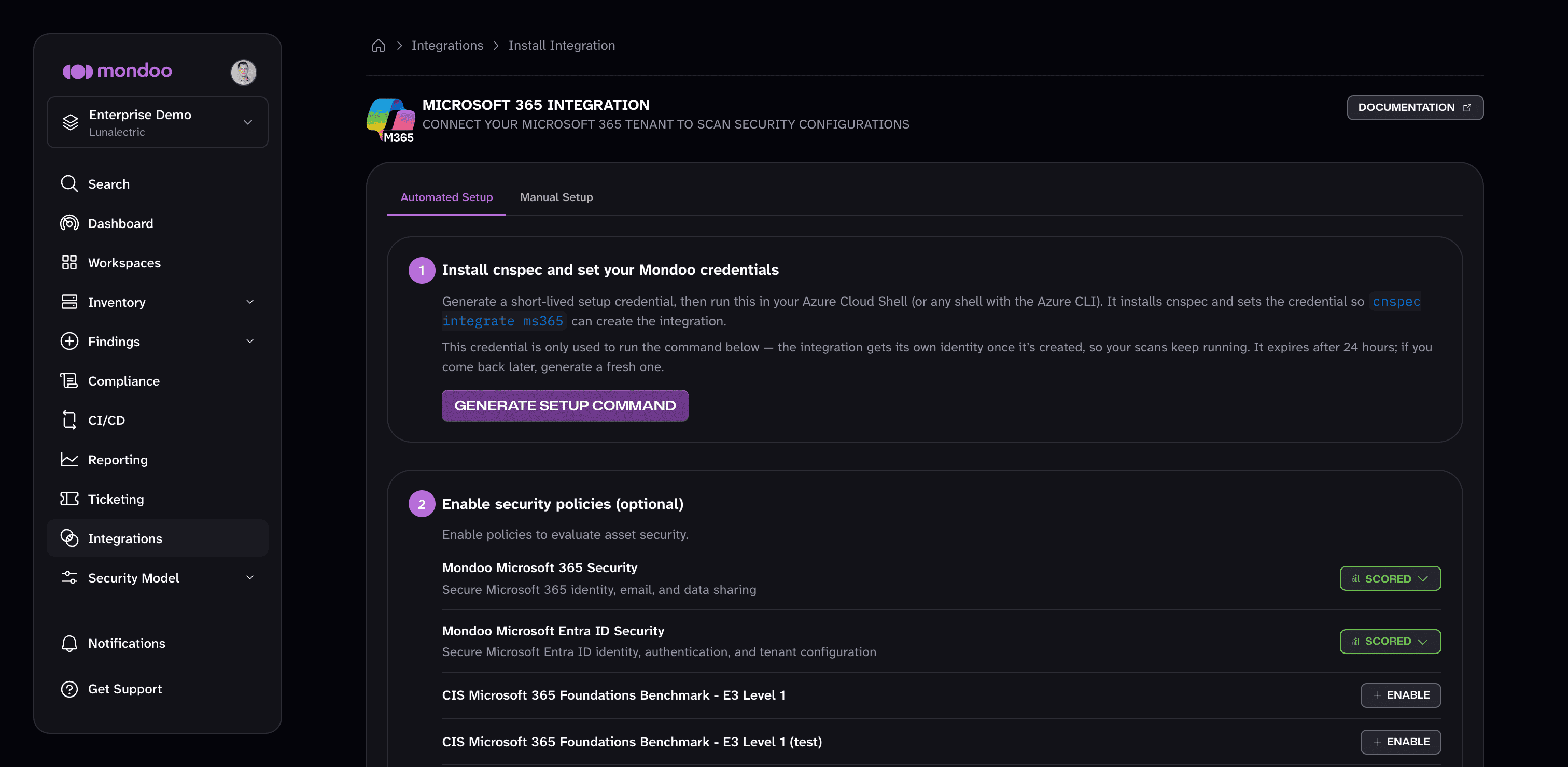1568x767 pixels.
Task: Open SCORED dropdown for Microsoft 365 Security
Action: coord(1390,578)
